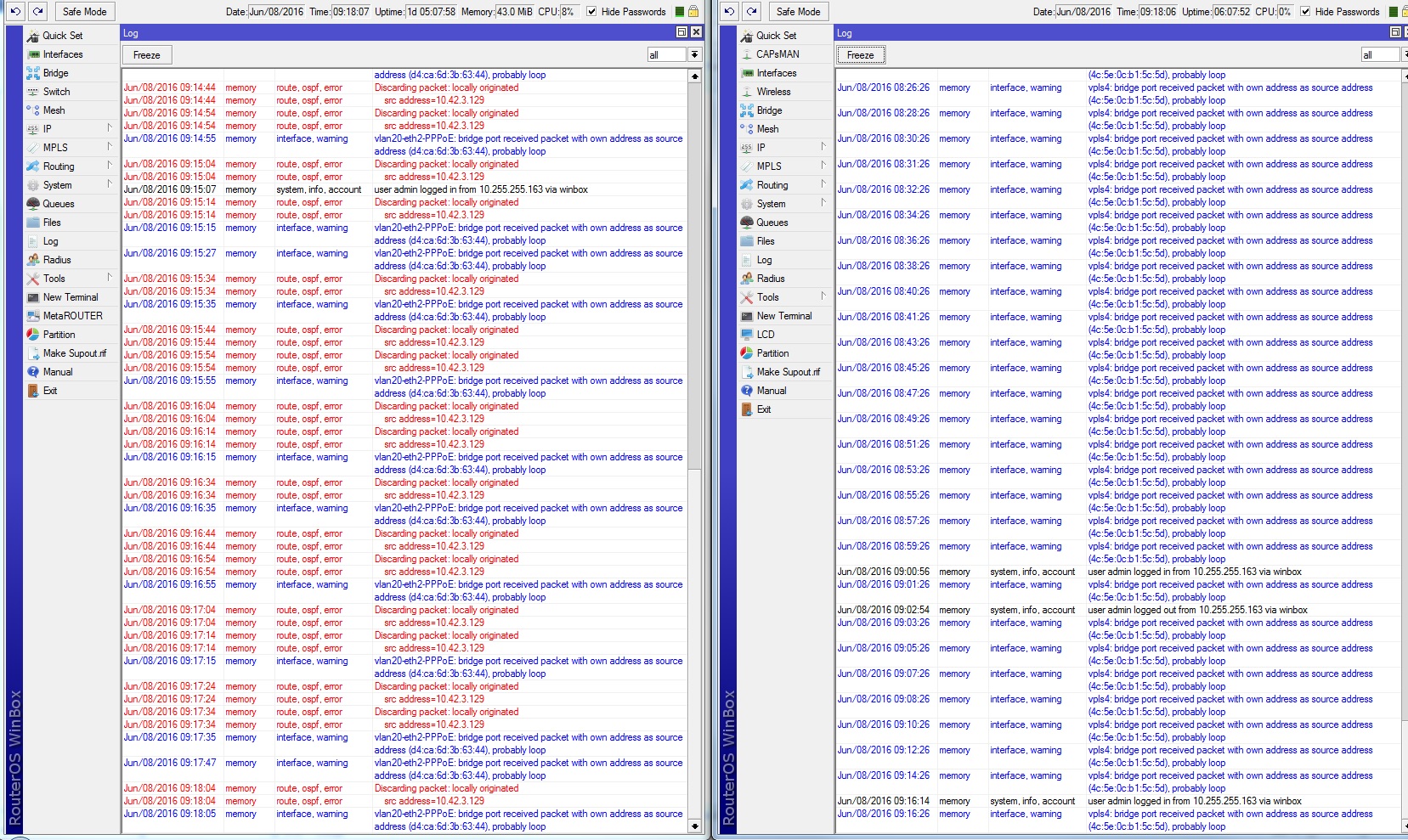Viewport: 1408px width, 840px height.
Task: Open Files on the left router
Action: pos(51,222)
